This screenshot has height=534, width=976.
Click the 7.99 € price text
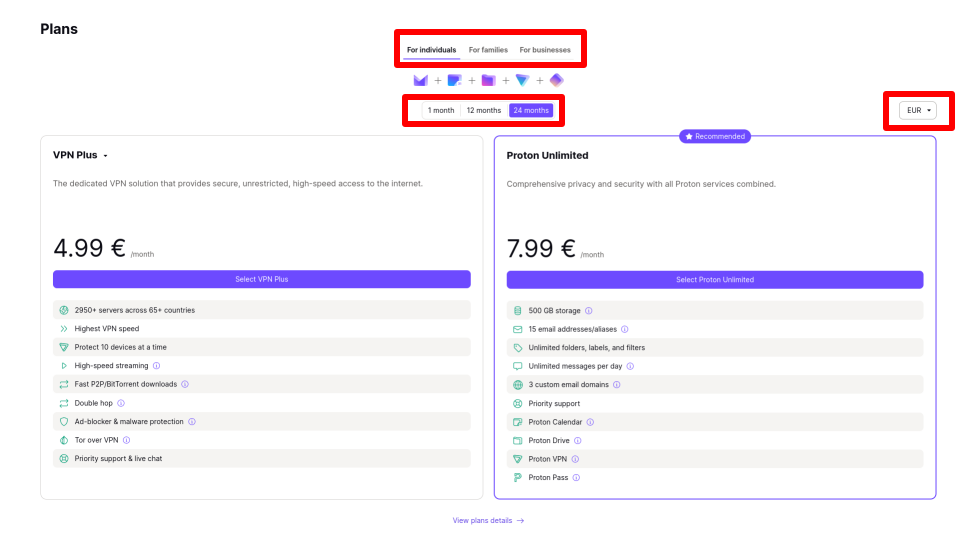[541, 248]
